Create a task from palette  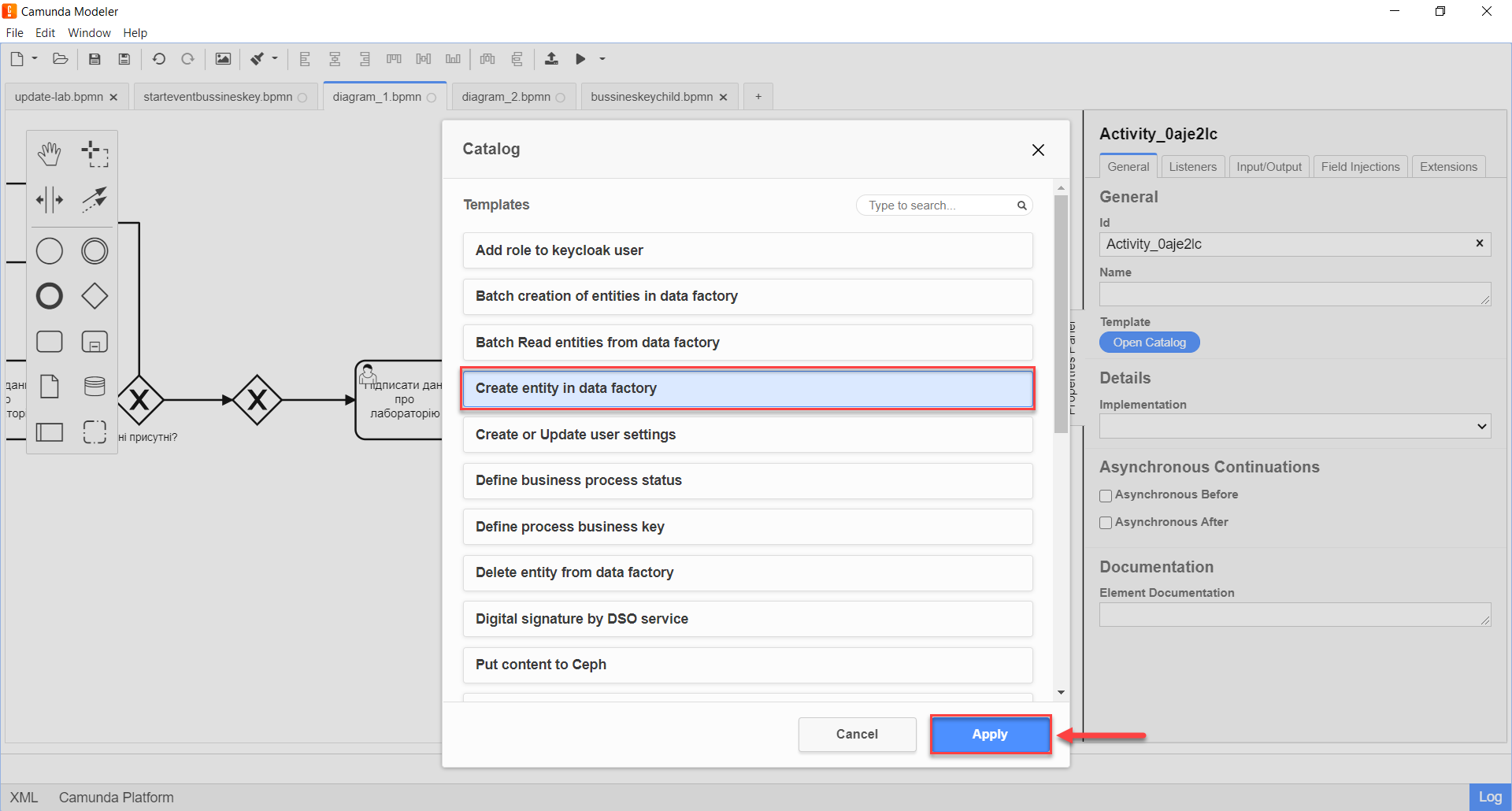pos(50,341)
